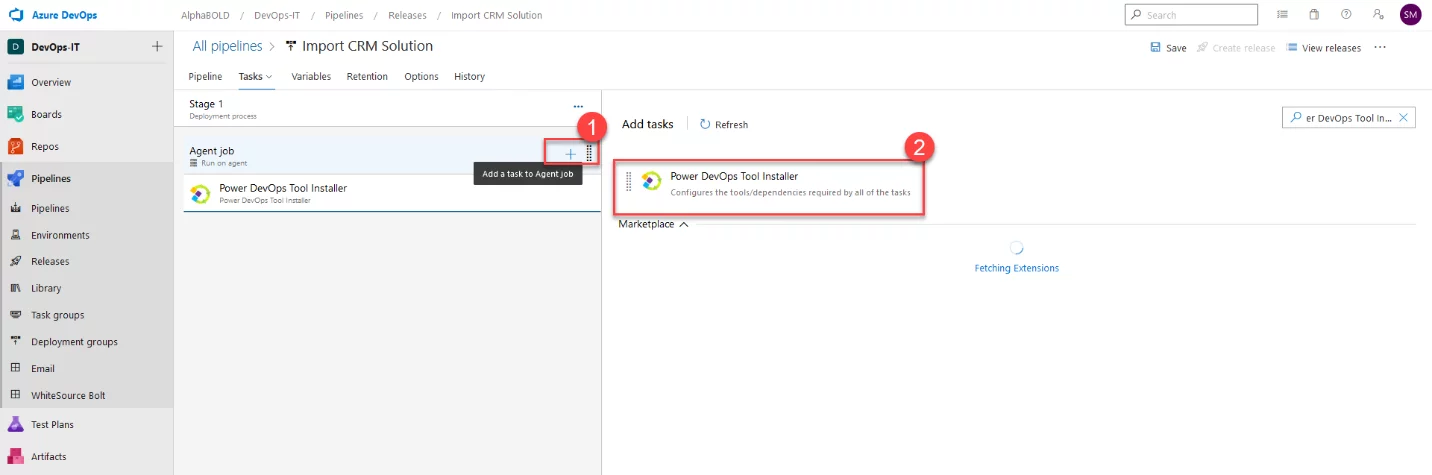Viewport: 1432px width, 475px height.
Task: Click the drag handle on Agent job row
Action: click(x=589, y=153)
